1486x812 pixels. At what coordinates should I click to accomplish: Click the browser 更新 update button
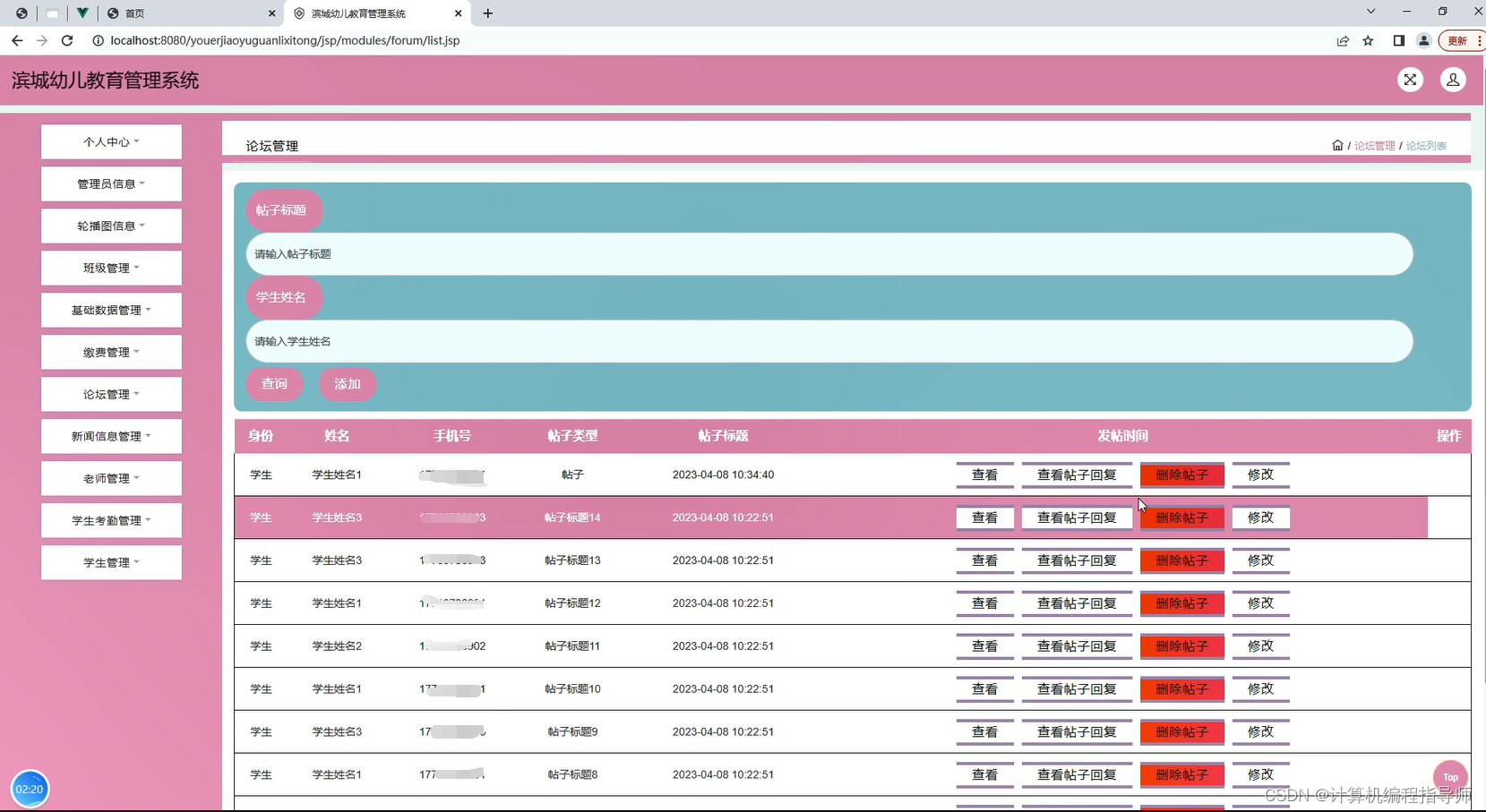[x=1459, y=40]
